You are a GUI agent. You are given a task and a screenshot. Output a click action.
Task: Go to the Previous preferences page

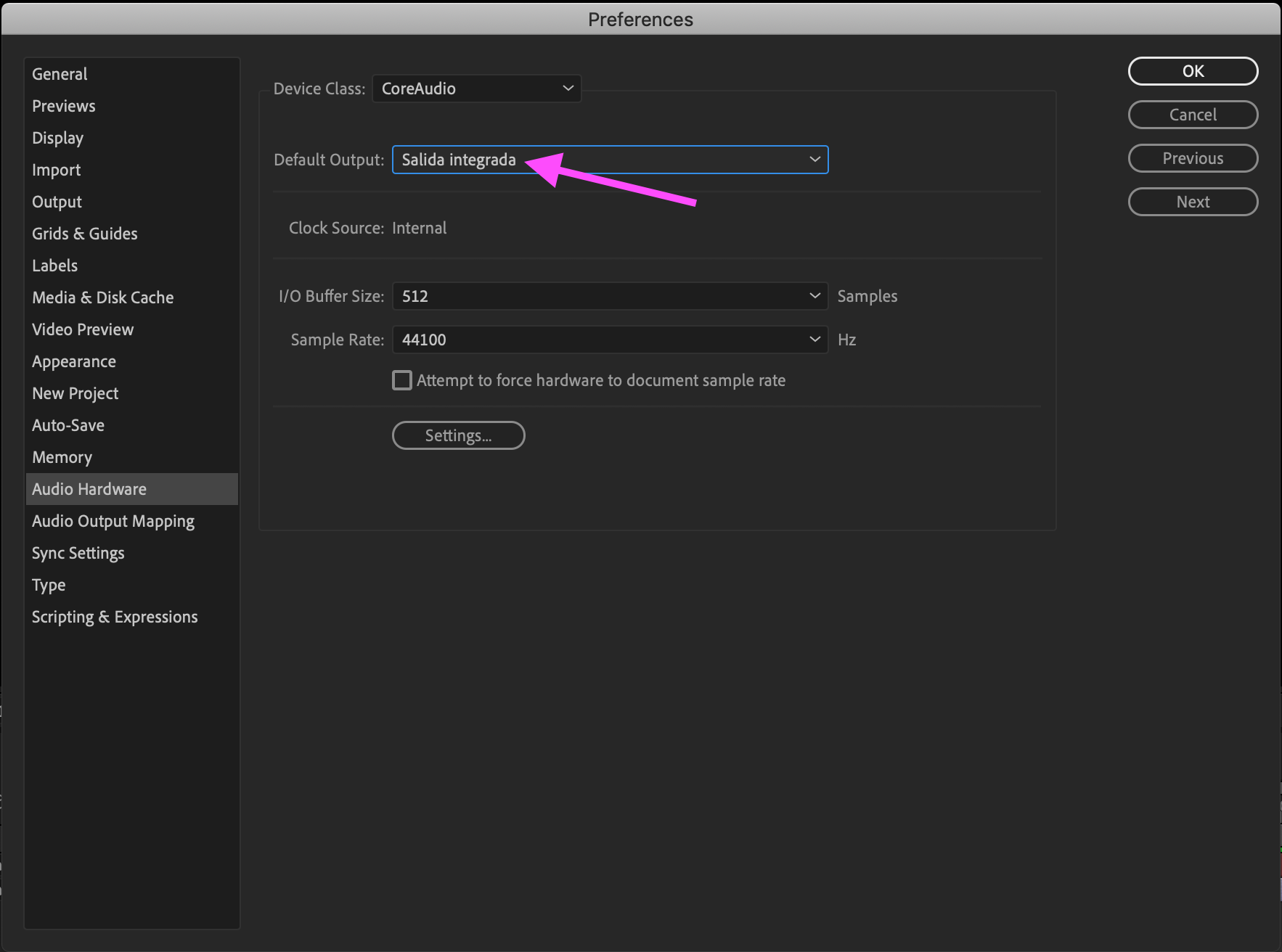(1193, 158)
